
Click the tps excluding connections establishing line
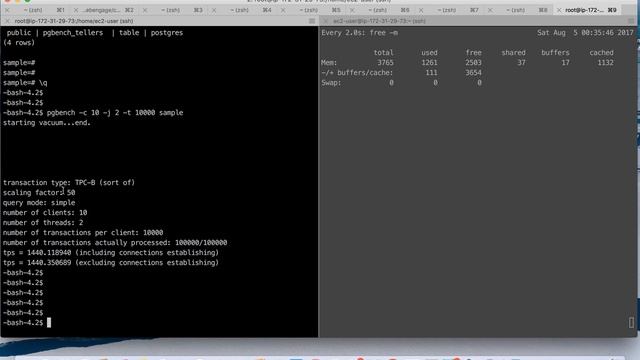[x=111, y=262]
